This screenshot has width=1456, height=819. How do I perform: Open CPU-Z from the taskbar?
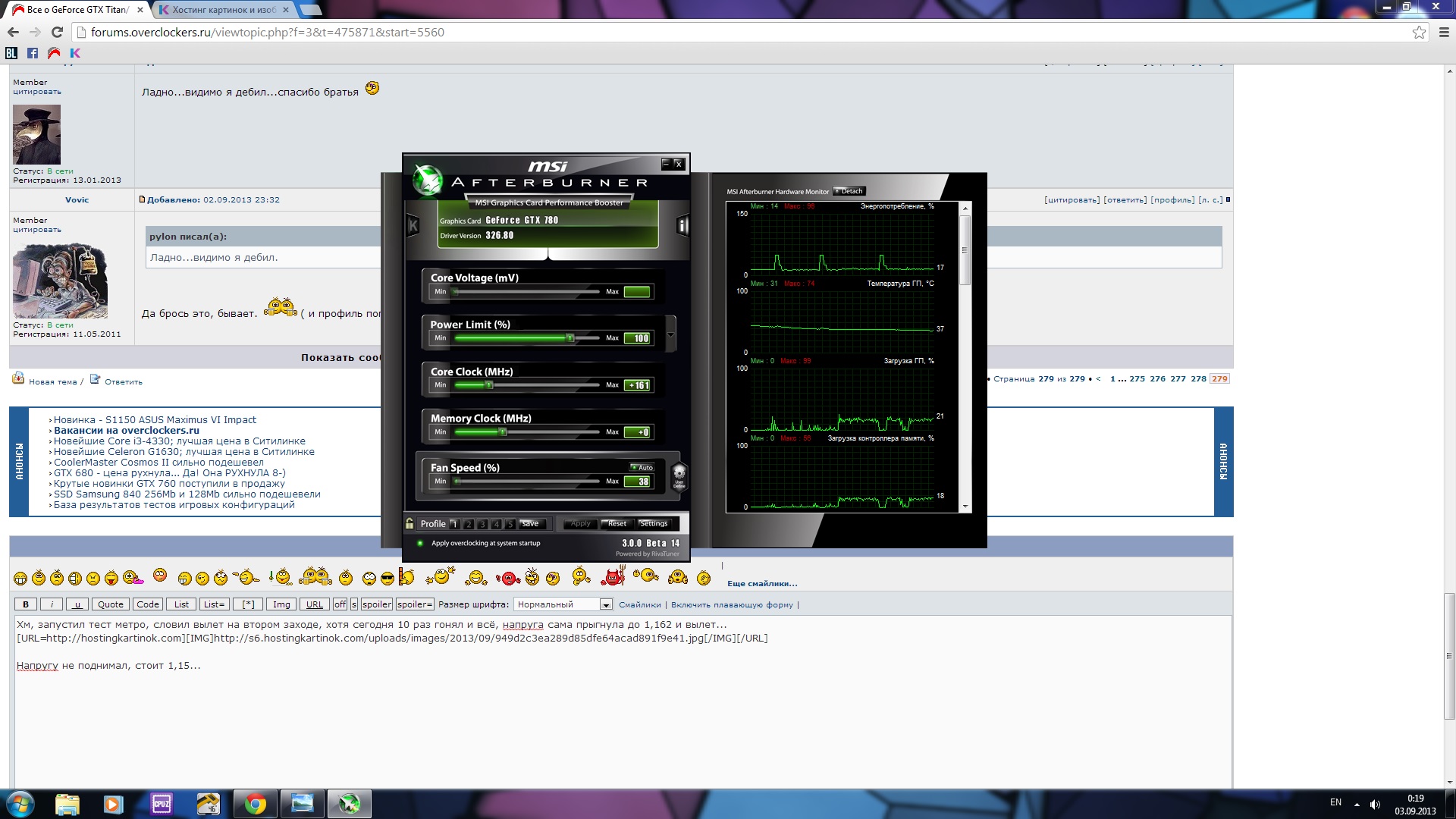(162, 804)
